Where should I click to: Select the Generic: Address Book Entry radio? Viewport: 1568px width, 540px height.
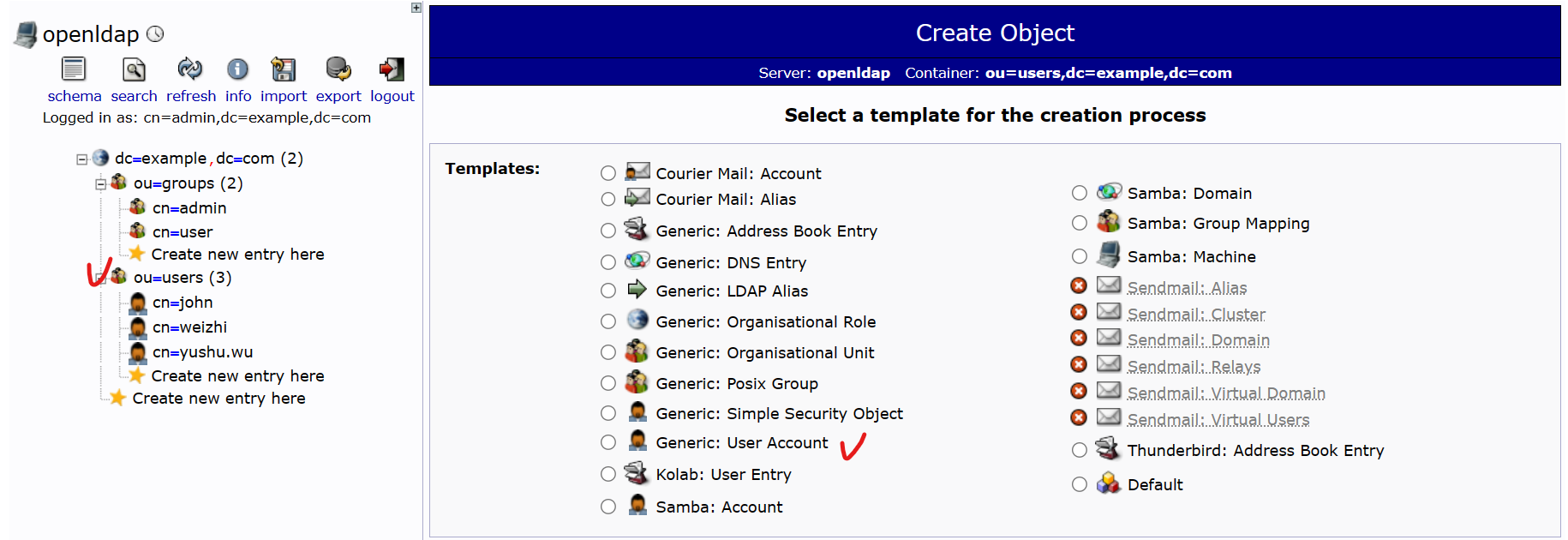(x=608, y=231)
